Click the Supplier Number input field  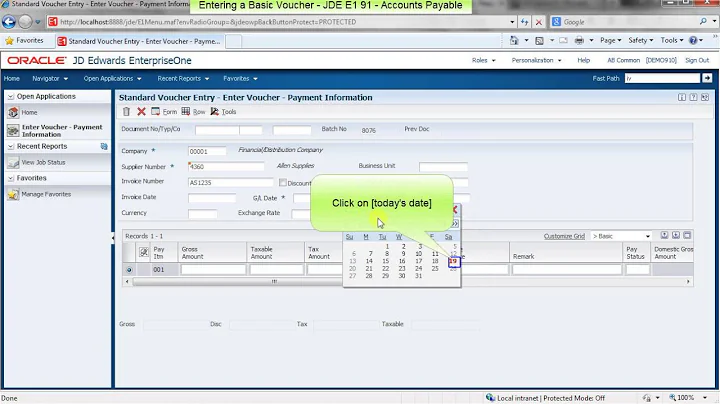[226, 167]
